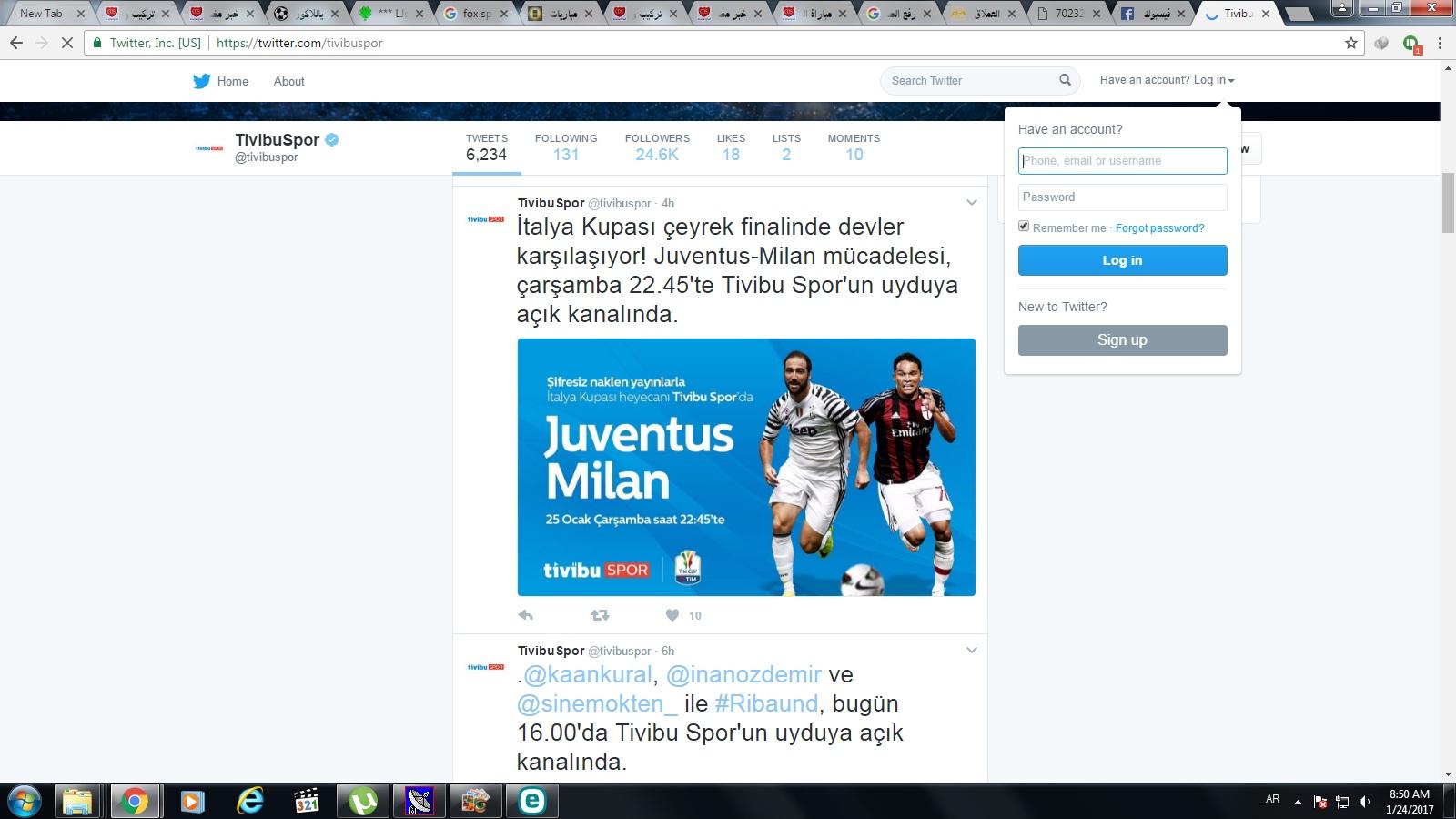
Task: Open the @inanozdemir mention link
Action: (743, 674)
